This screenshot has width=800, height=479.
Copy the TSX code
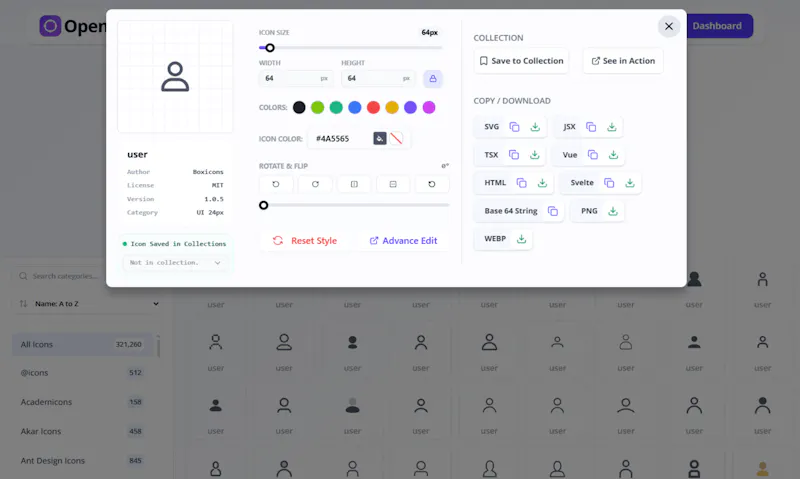click(x=514, y=155)
